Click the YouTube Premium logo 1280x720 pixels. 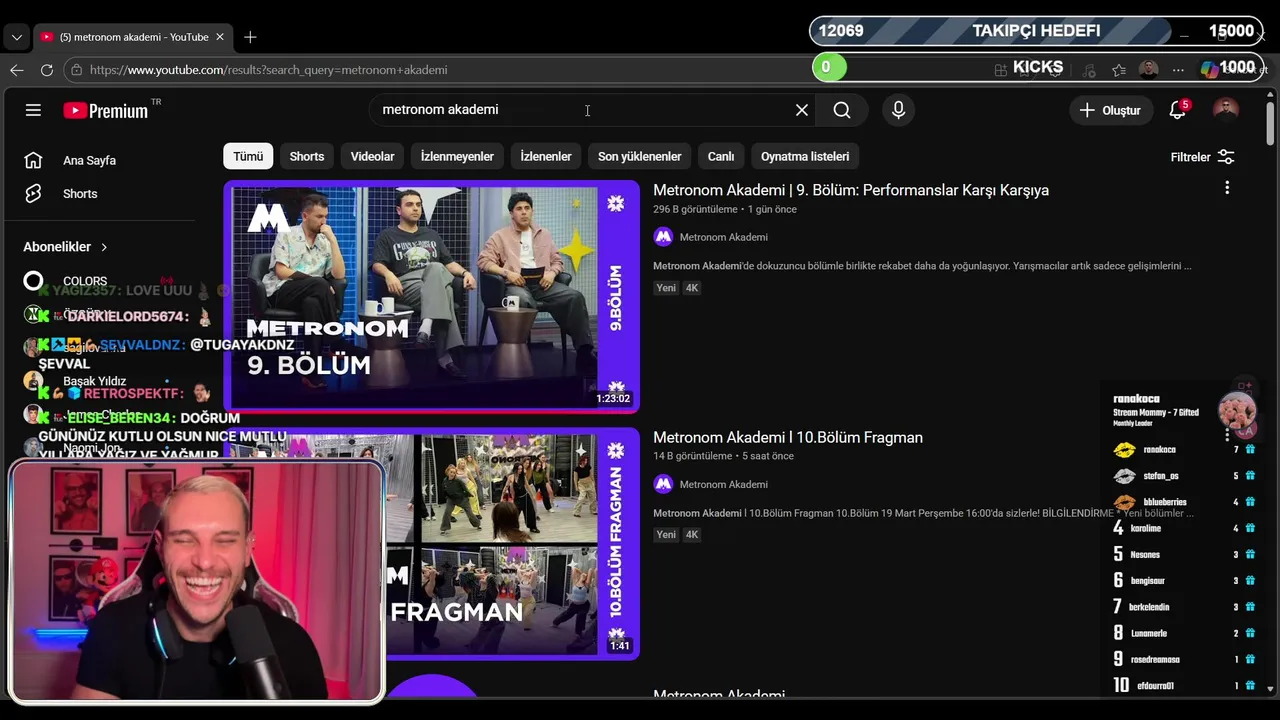pyautogui.click(x=105, y=110)
